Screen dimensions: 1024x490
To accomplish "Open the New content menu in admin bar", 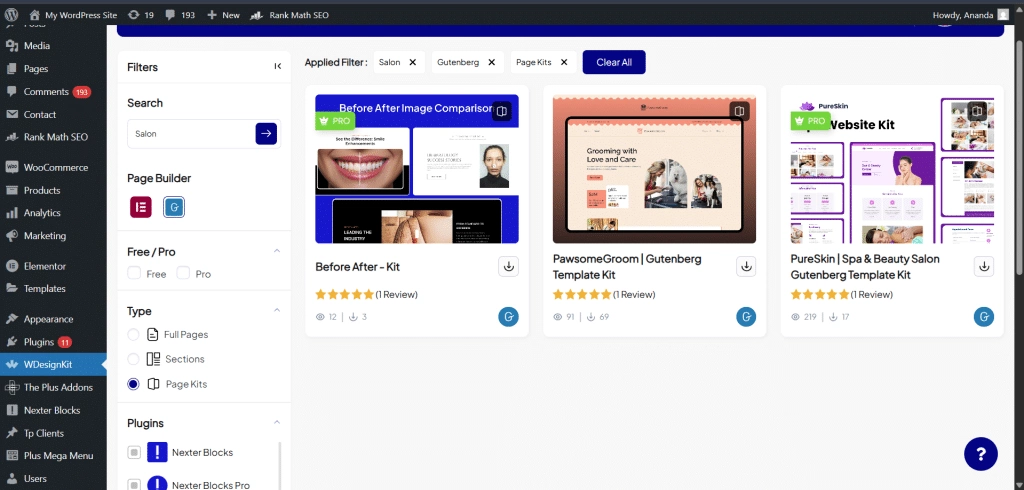I will [x=223, y=15].
